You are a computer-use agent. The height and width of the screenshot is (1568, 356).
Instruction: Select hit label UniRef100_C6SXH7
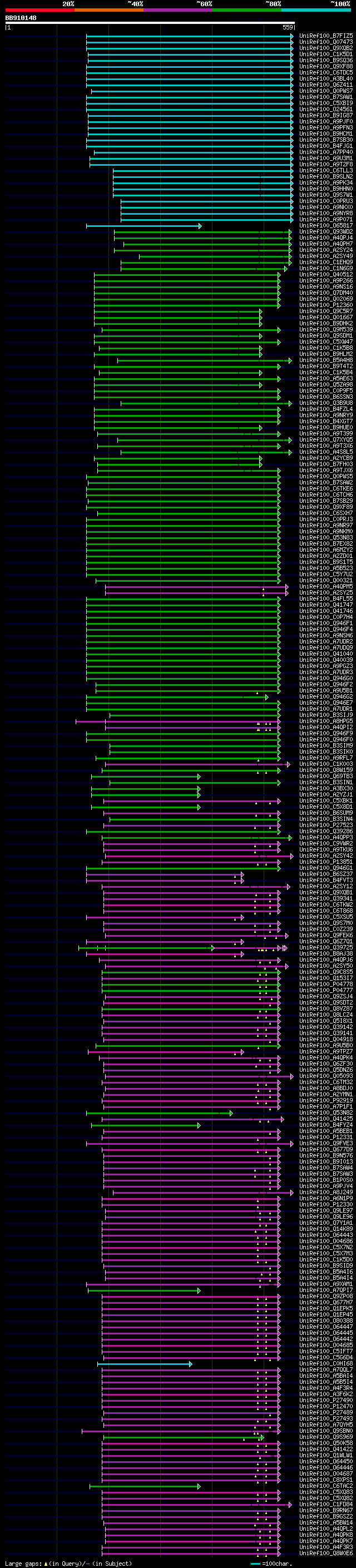pos(326,513)
